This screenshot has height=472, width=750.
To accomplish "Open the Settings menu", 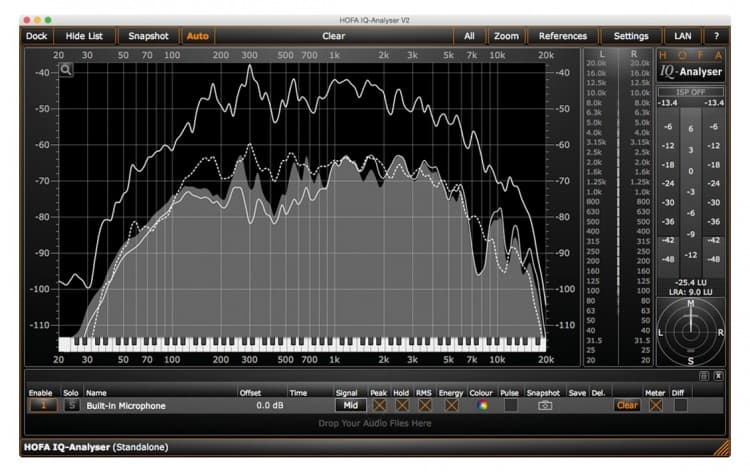I will point(631,36).
